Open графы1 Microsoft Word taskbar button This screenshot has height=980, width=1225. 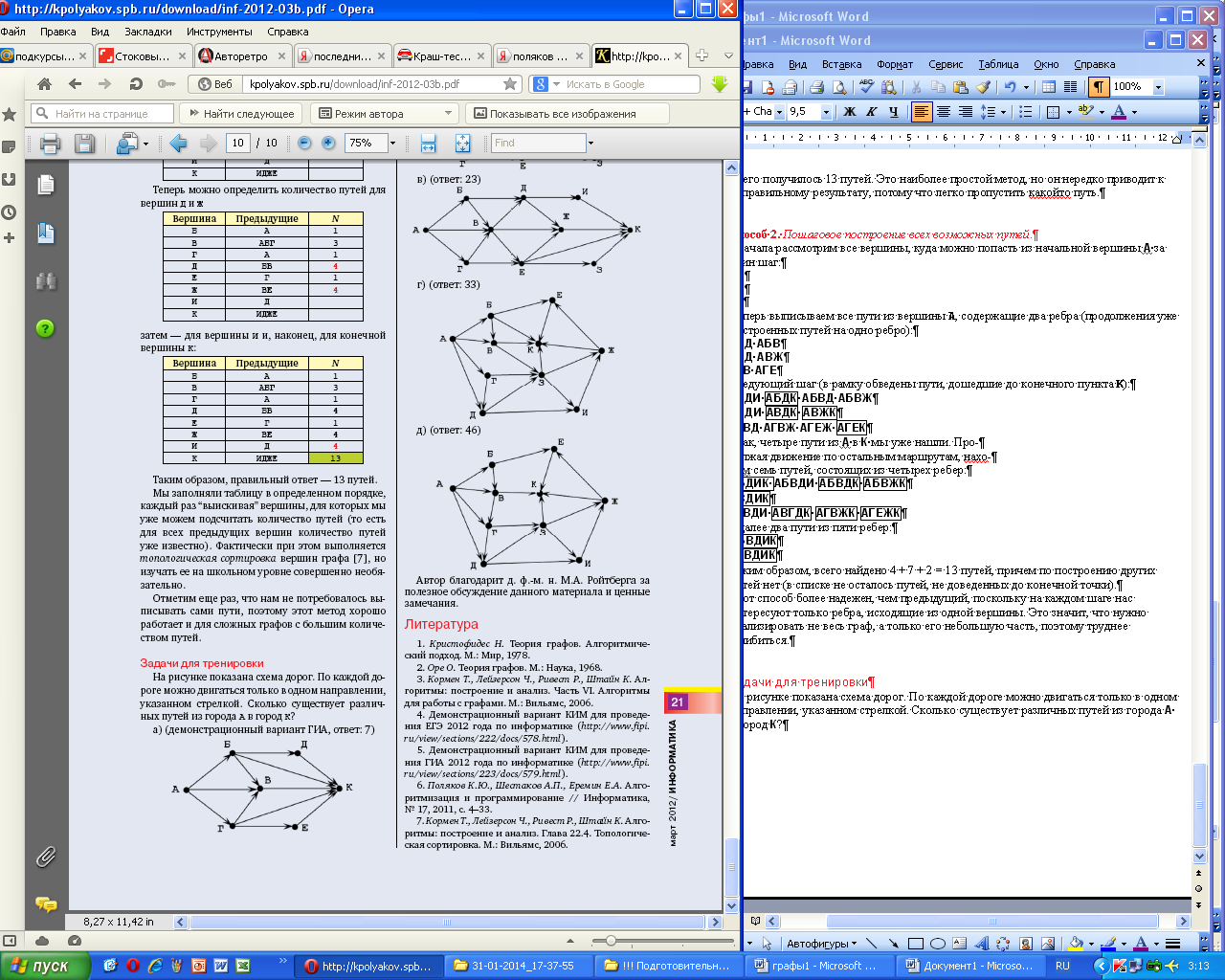818,966
